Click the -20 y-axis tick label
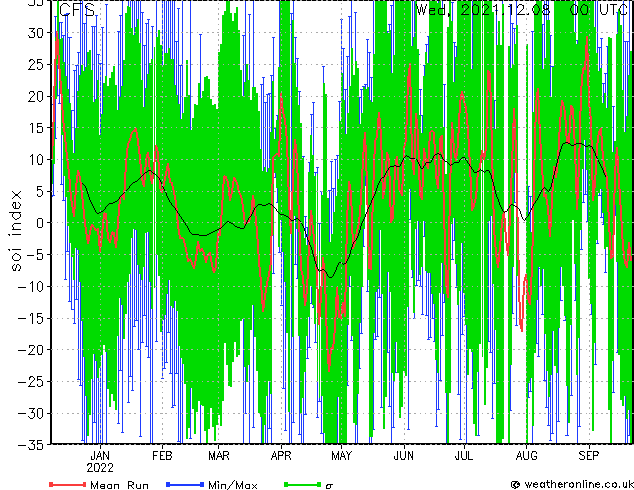The image size is (634, 490). point(31,350)
